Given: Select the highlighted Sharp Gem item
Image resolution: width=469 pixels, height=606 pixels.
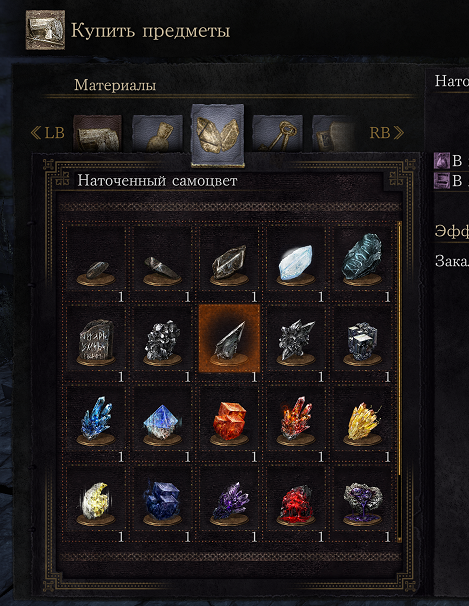Looking at the screenshot, I should coord(229,338).
